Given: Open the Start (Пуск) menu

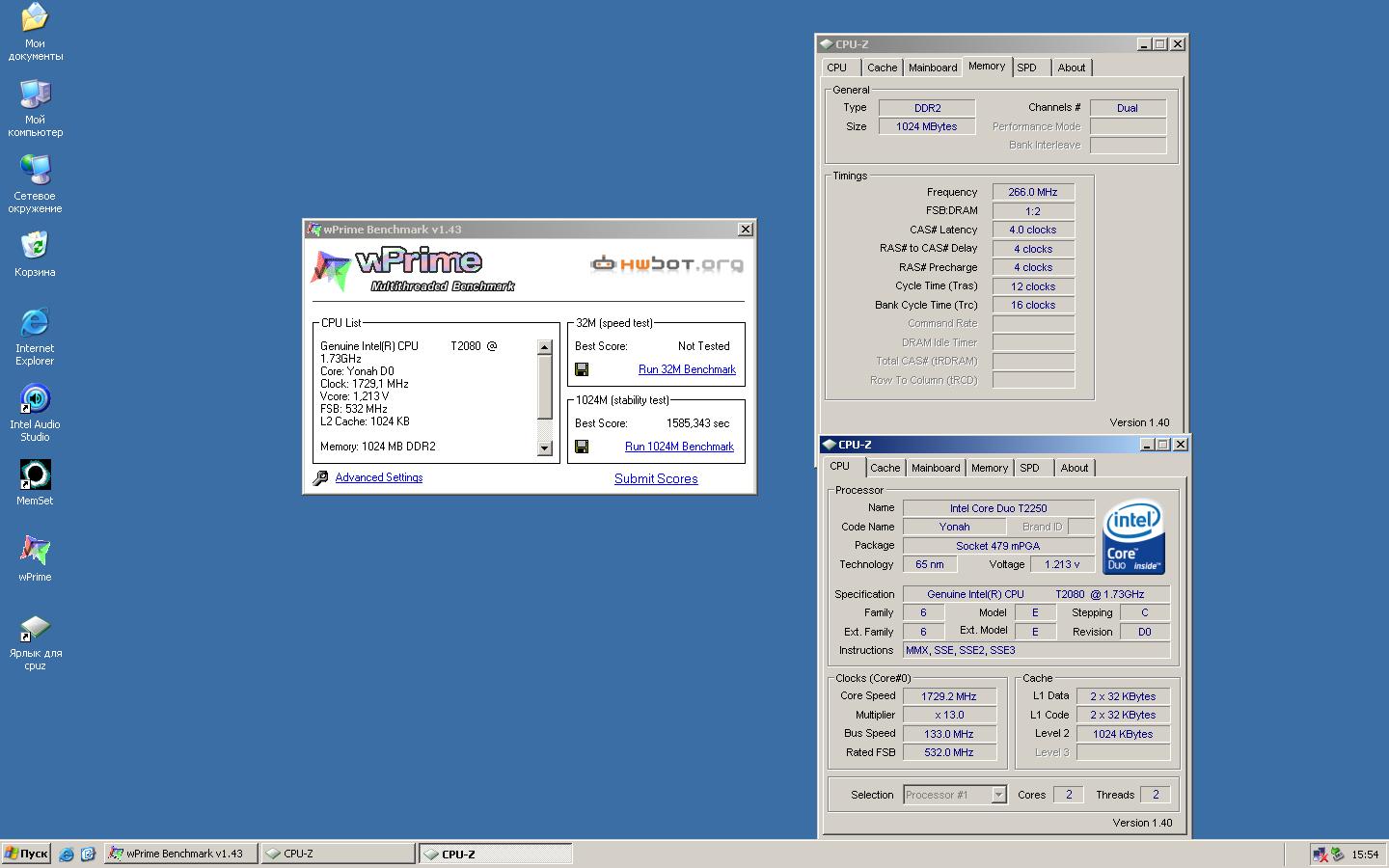Looking at the screenshot, I should point(27,854).
